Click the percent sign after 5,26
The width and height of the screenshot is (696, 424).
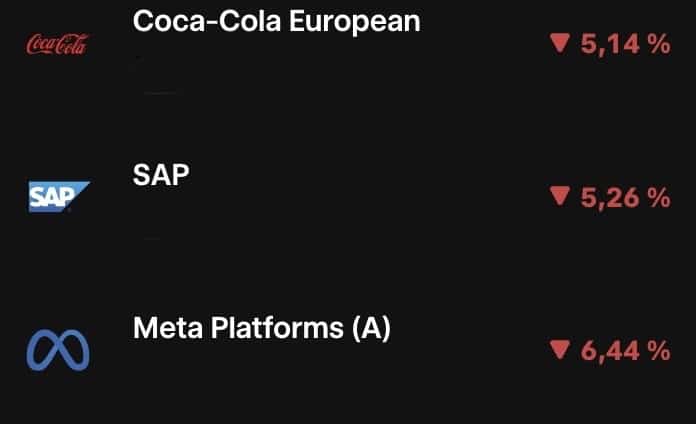click(659, 198)
